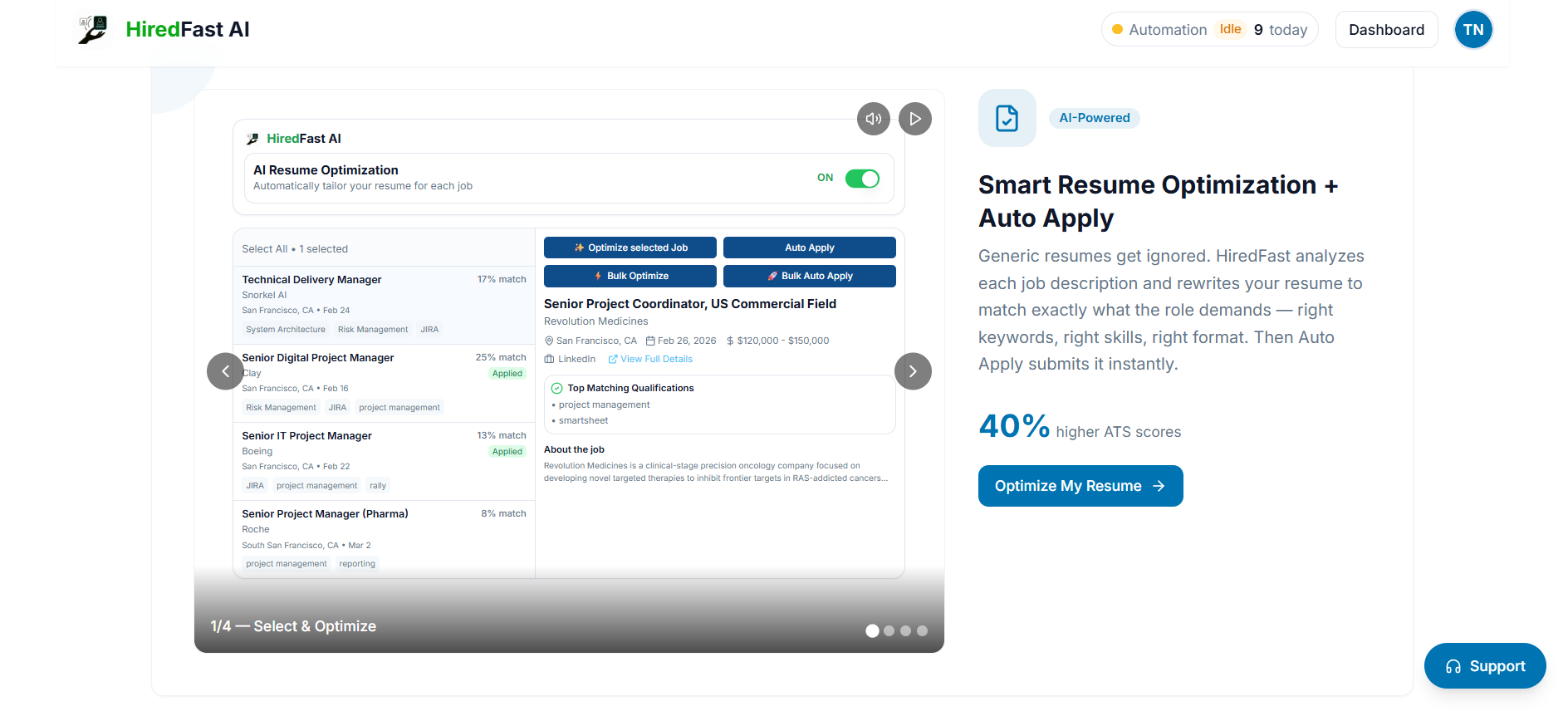
Task: Advance to the next slide arrow
Action: click(913, 371)
